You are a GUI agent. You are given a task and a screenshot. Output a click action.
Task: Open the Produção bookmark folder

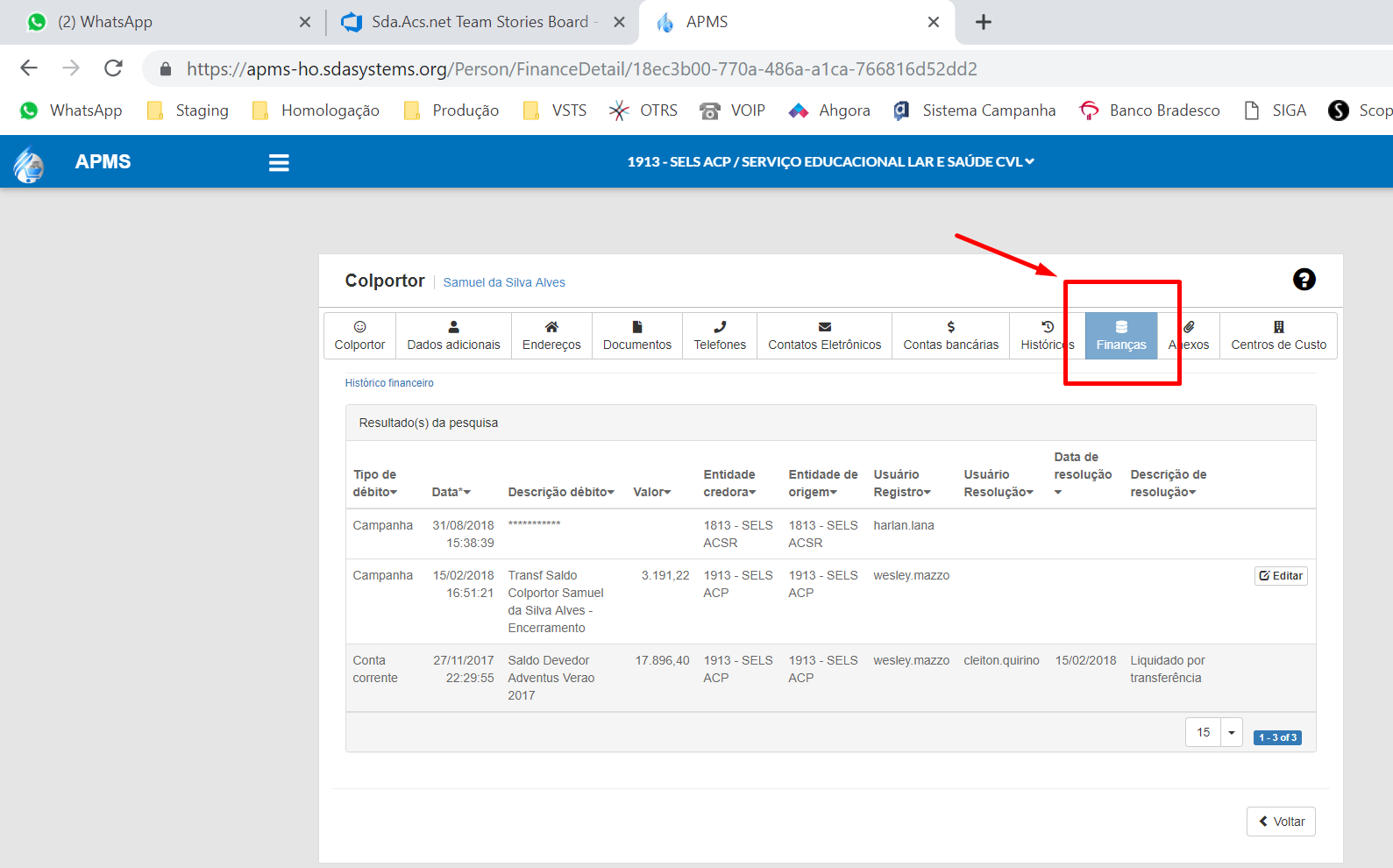(x=451, y=110)
